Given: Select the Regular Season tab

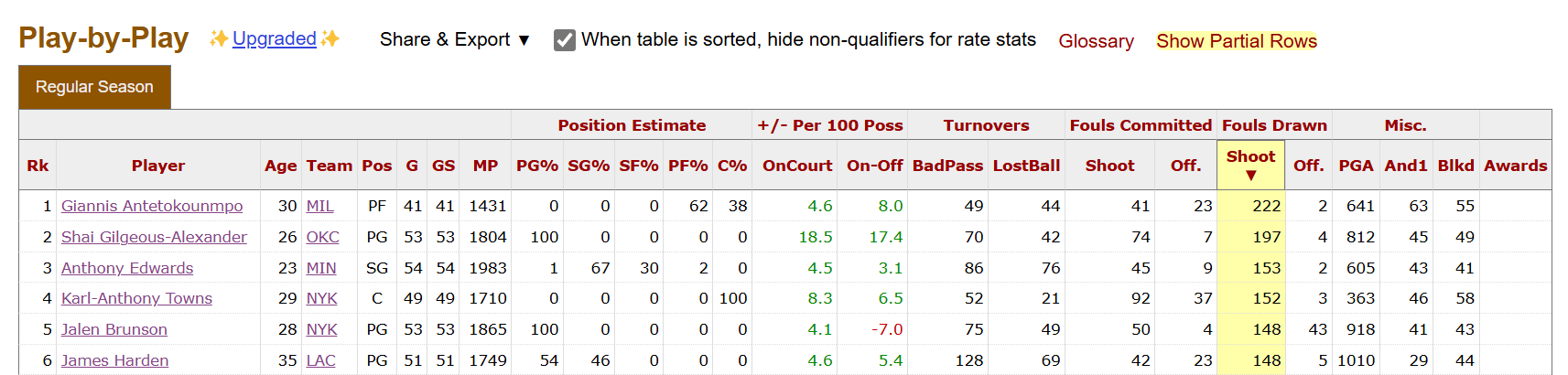Looking at the screenshot, I should click(94, 87).
